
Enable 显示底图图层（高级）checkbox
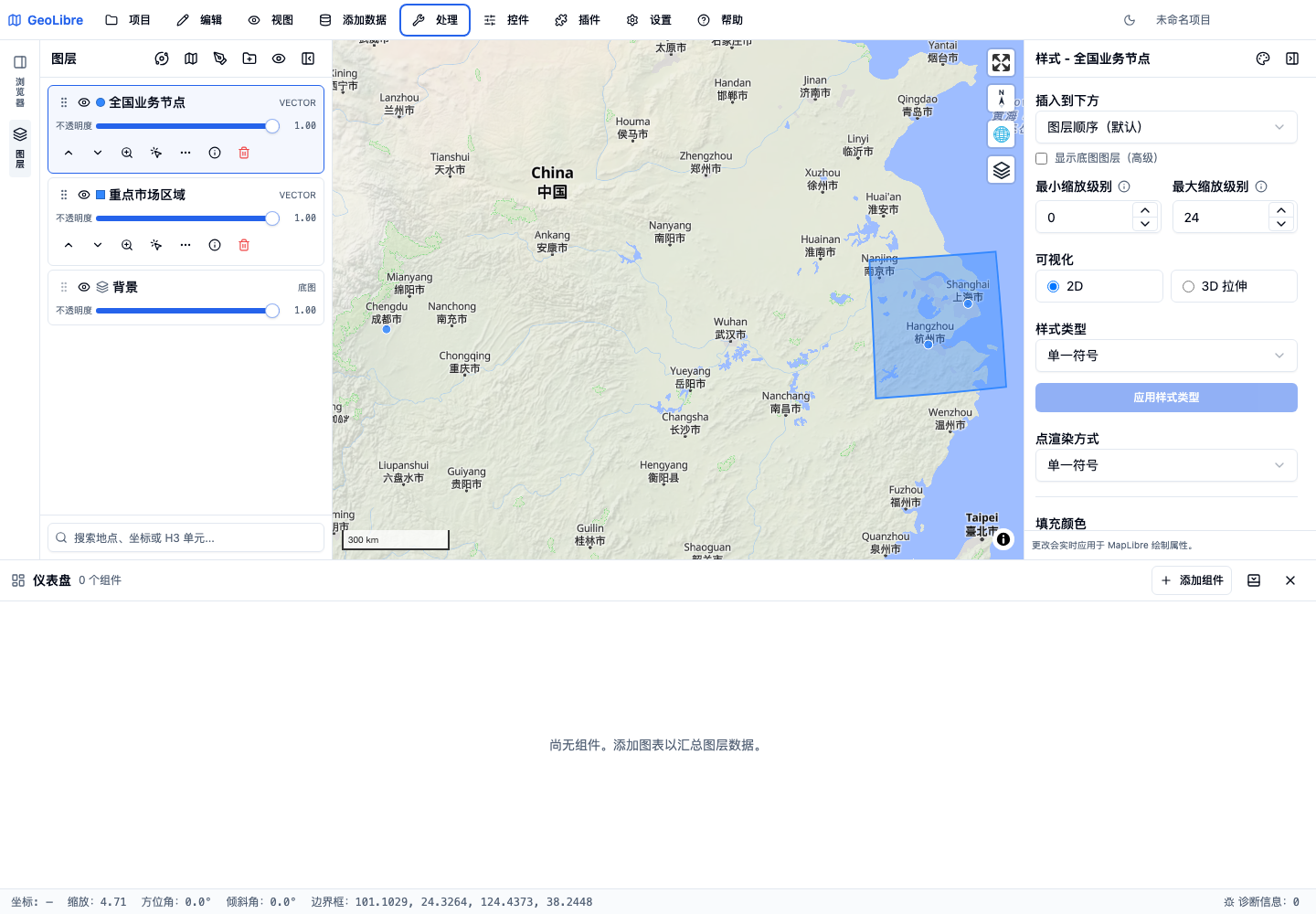pyautogui.click(x=1041, y=158)
